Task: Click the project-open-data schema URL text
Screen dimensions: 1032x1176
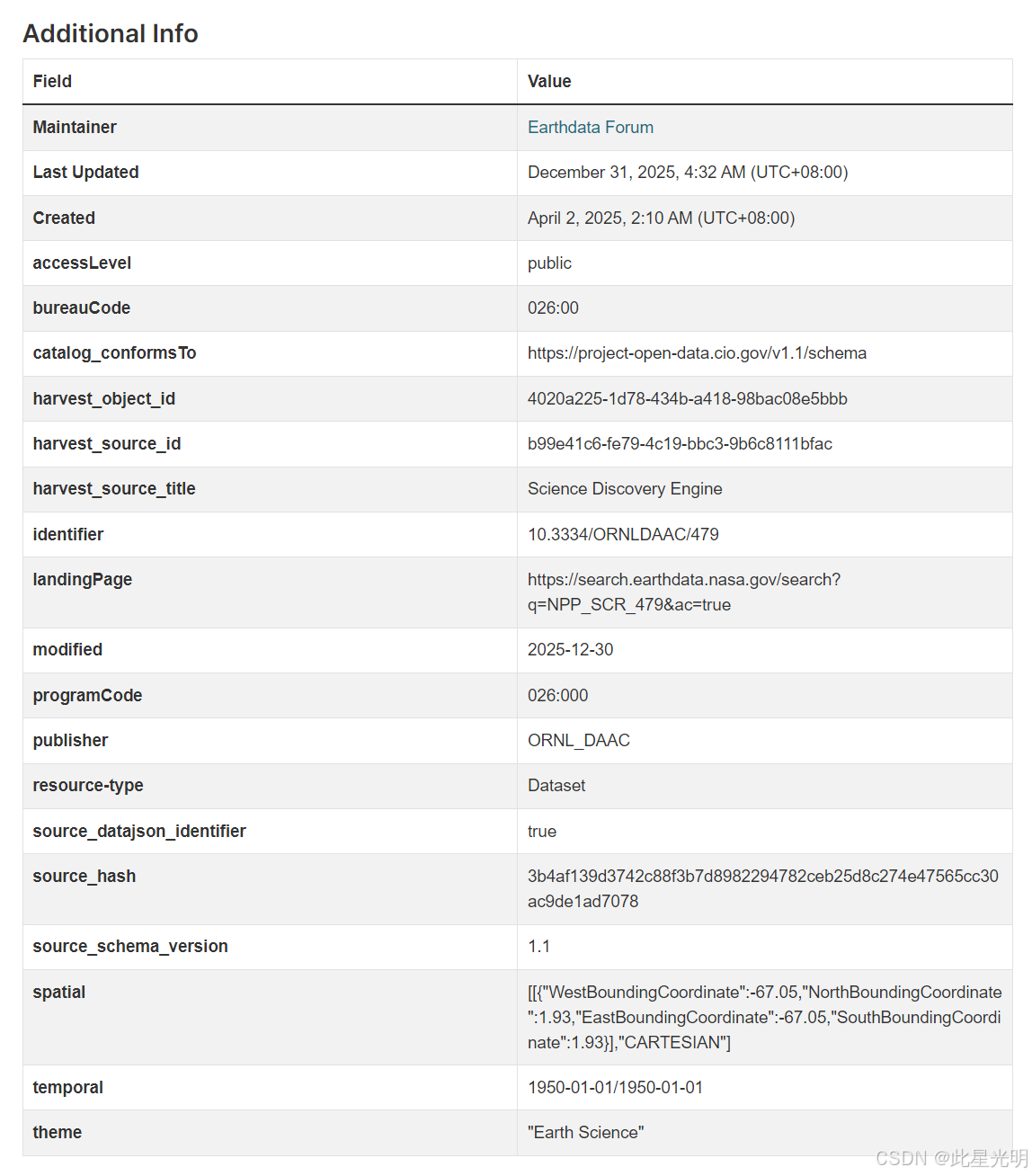Action: [x=697, y=353]
